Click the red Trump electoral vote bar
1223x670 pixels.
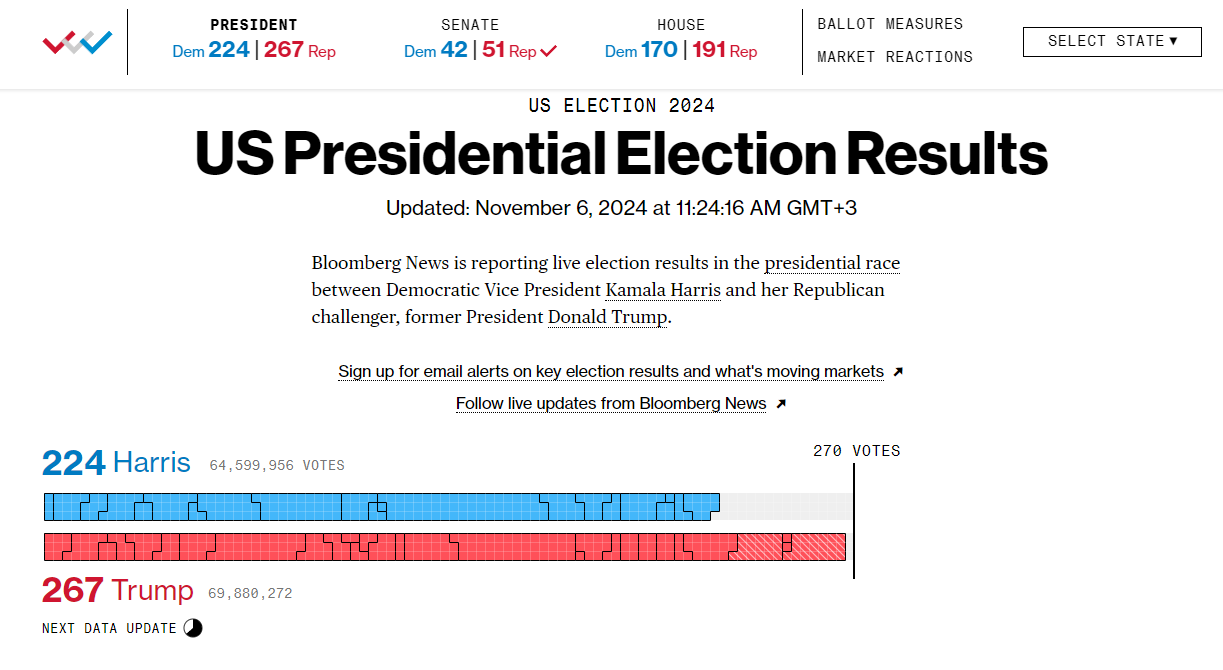point(445,547)
